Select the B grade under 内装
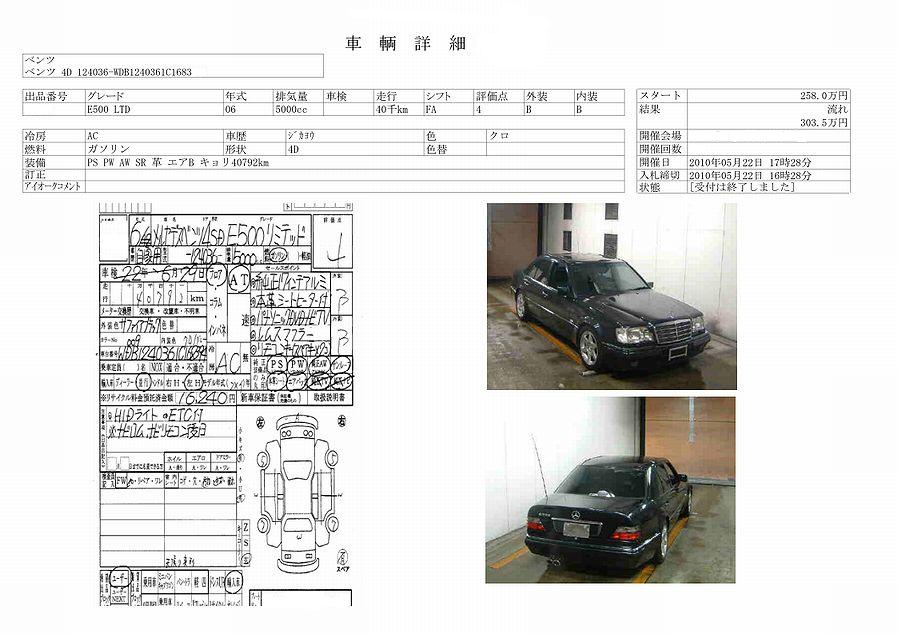This screenshot has height=634, width=898. tap(580, 109)
